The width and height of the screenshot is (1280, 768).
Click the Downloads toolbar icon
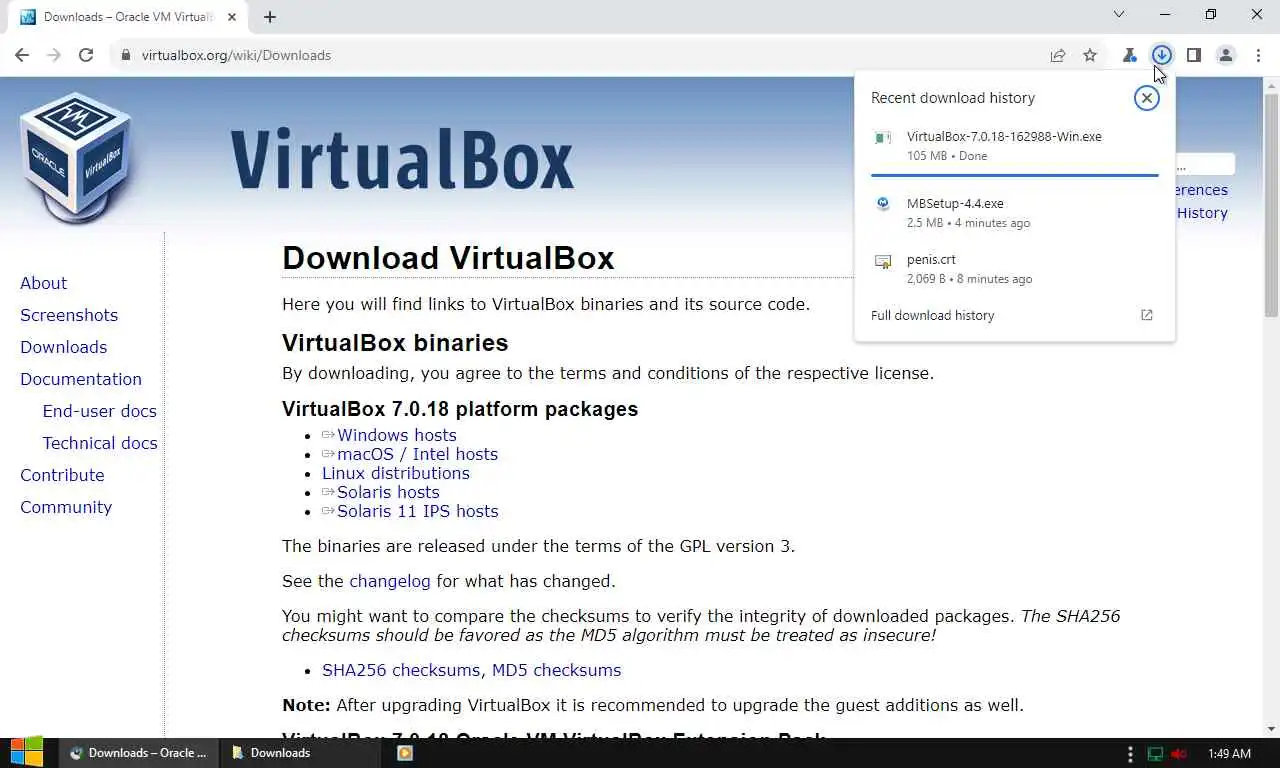point(1162,55)
